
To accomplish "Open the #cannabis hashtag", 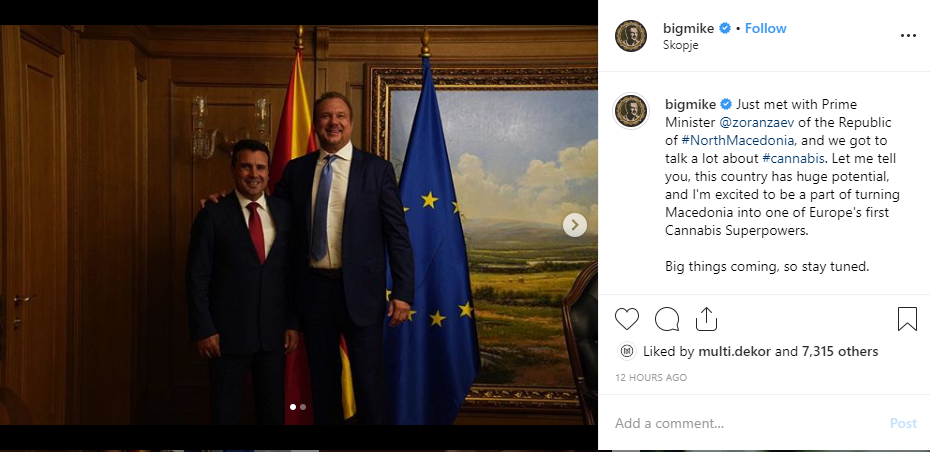I will coord(793,158).
